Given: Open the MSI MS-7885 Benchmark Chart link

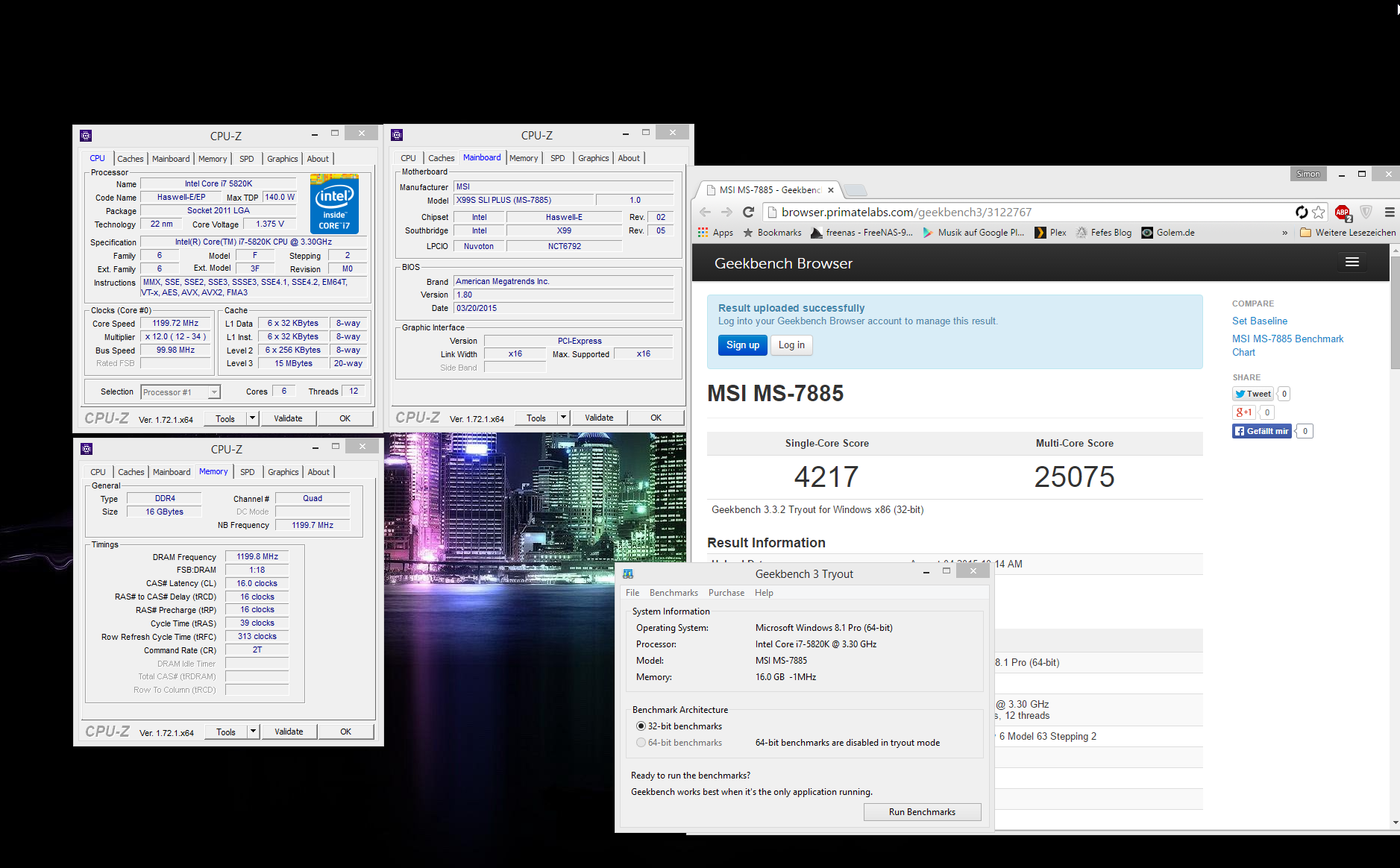Looking at the screenshot, I should click(x=1287, y=345).
